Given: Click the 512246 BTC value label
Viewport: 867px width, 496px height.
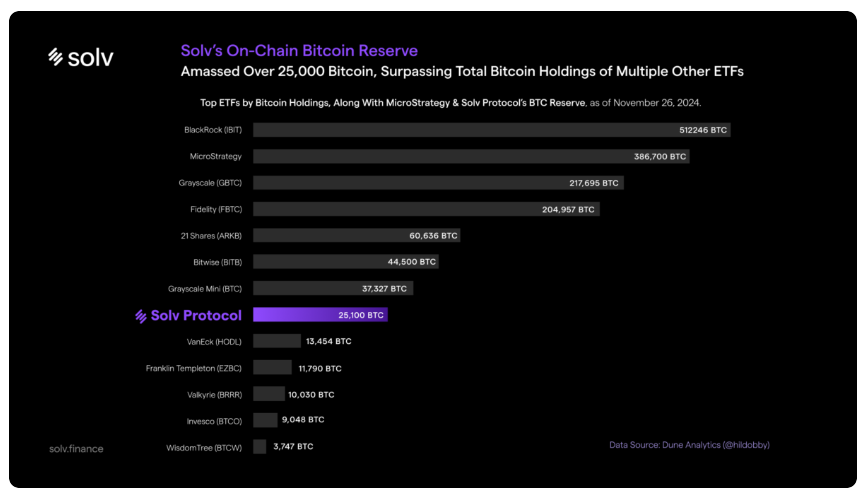Looking at the screenshot, I should click(x=701, y=130).
